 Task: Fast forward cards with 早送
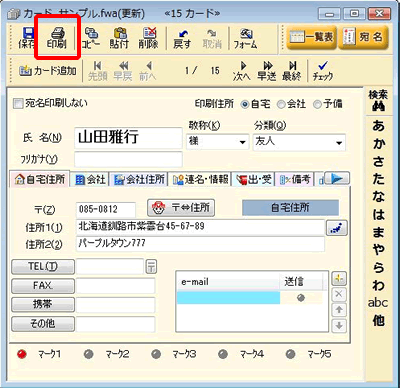pos(267,71)
